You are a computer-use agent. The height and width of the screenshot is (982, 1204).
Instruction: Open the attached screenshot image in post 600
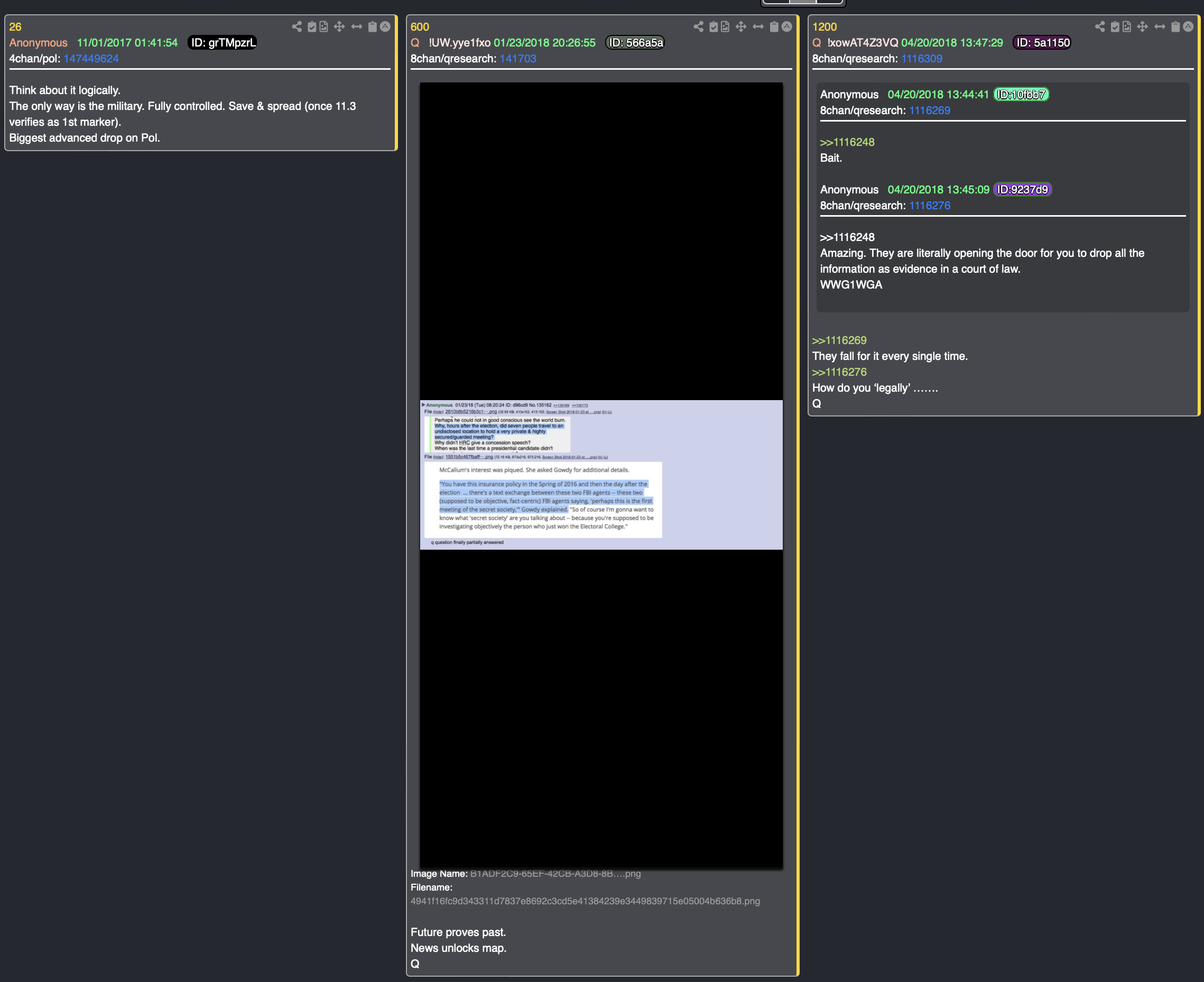point(601,475)
